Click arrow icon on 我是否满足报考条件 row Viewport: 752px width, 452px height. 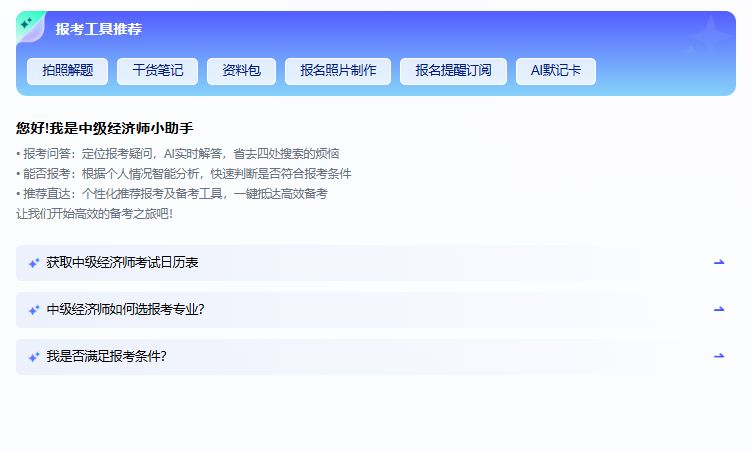719,356
